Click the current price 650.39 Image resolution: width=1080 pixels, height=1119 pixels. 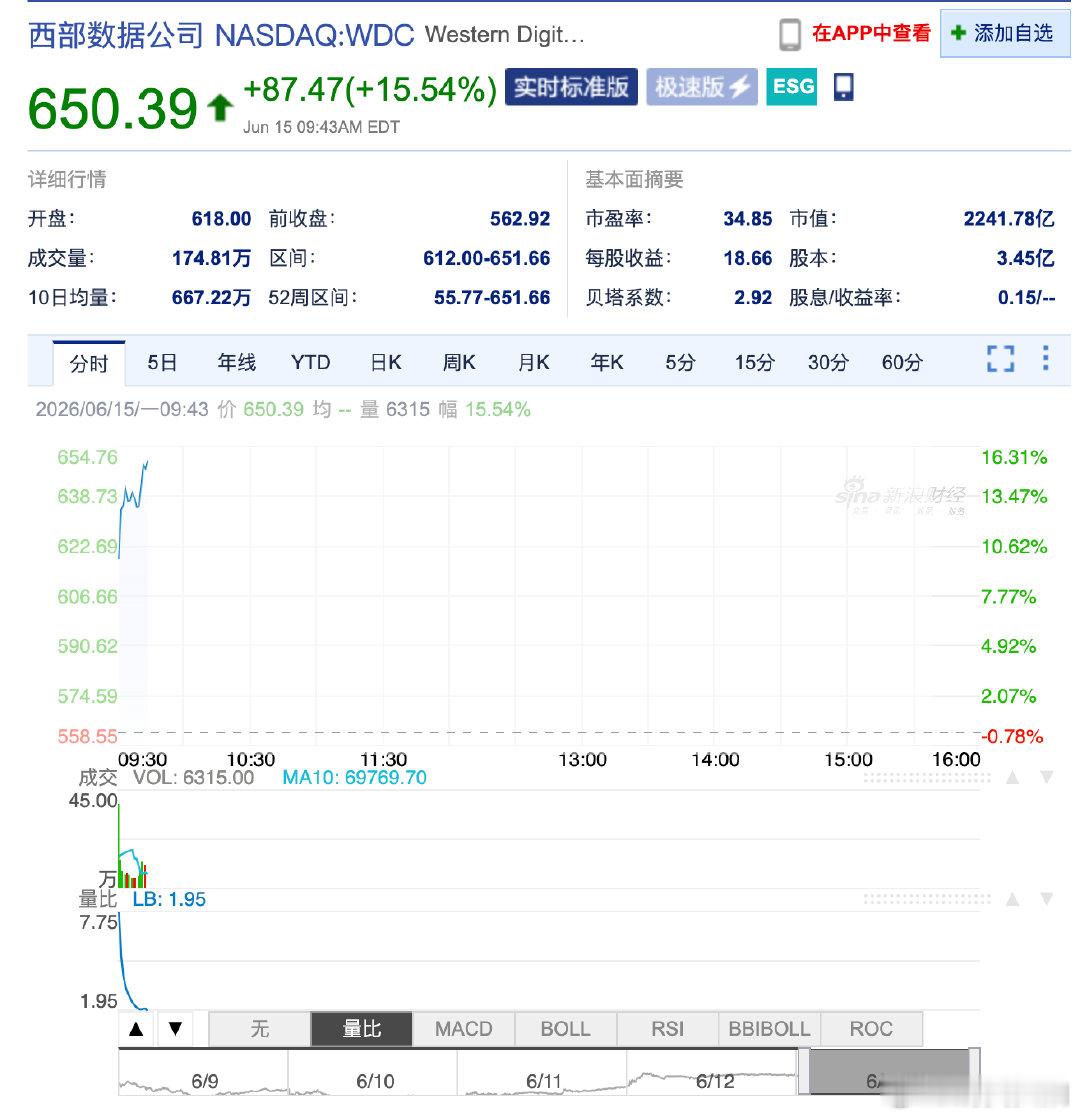112,109
